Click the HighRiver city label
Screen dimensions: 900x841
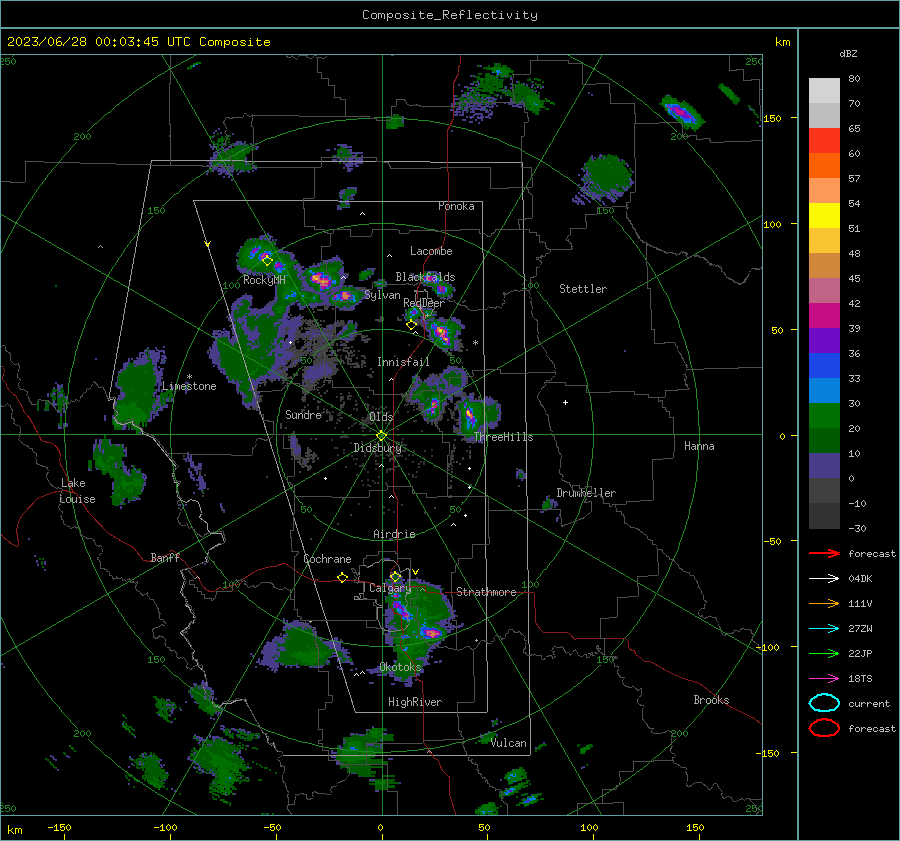[x=415, y=702]
